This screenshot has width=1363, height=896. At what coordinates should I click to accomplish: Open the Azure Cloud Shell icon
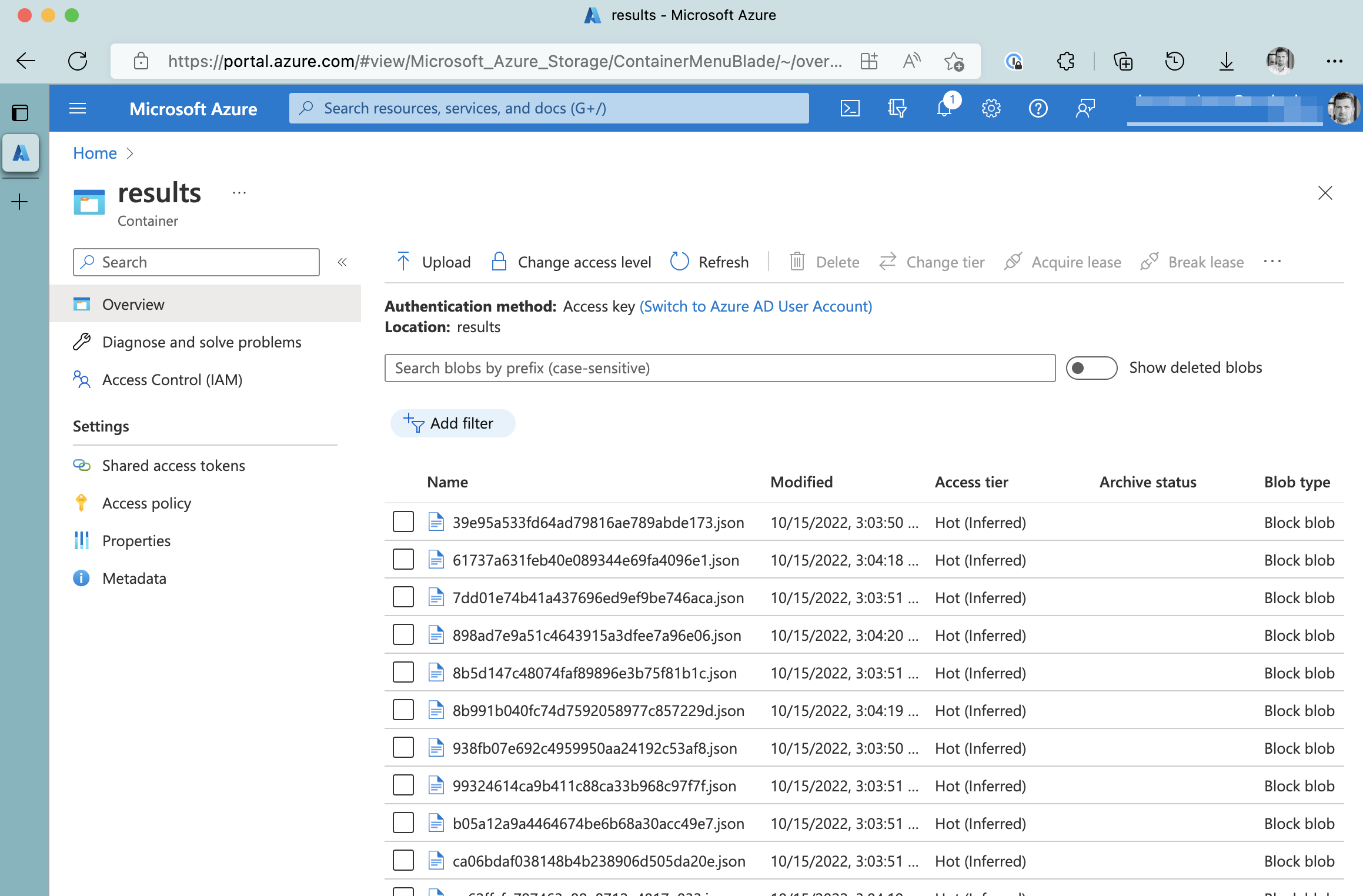pyautogui.click(x=850, y=108)
